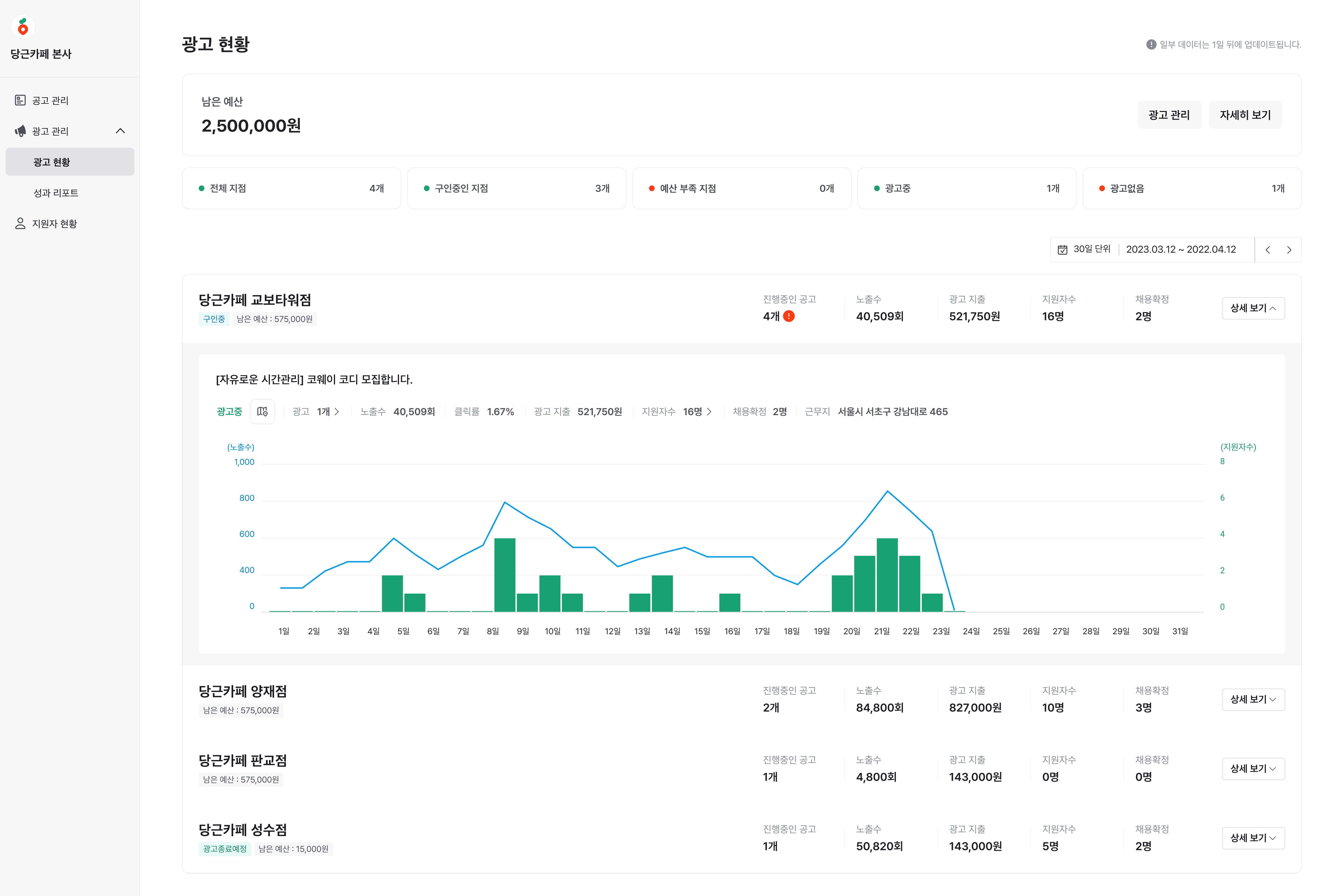Click the red warning icon beside 4개
Viewport: 1344px width, 896px height.
point(789,316)
